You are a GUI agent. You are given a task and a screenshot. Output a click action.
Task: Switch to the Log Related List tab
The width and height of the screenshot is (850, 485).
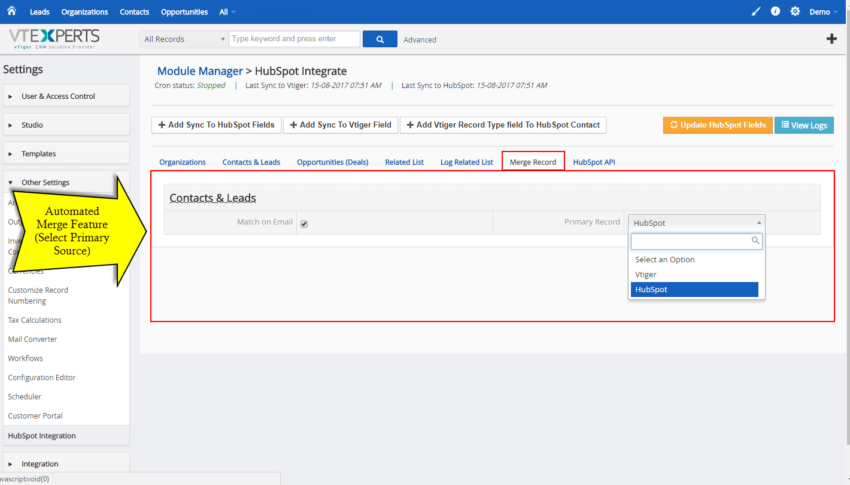(466, 162)
